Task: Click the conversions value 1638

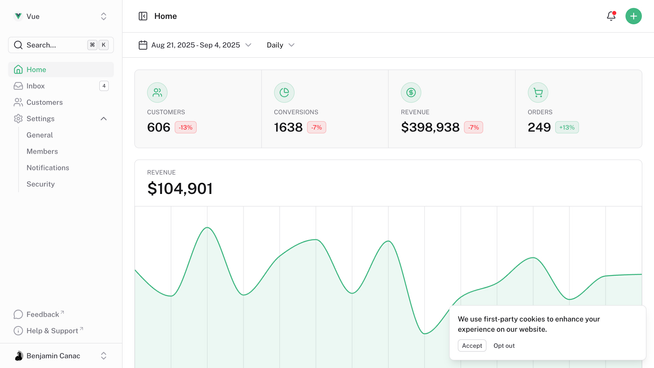Action: pyautogui.click(x=288, y=127)
